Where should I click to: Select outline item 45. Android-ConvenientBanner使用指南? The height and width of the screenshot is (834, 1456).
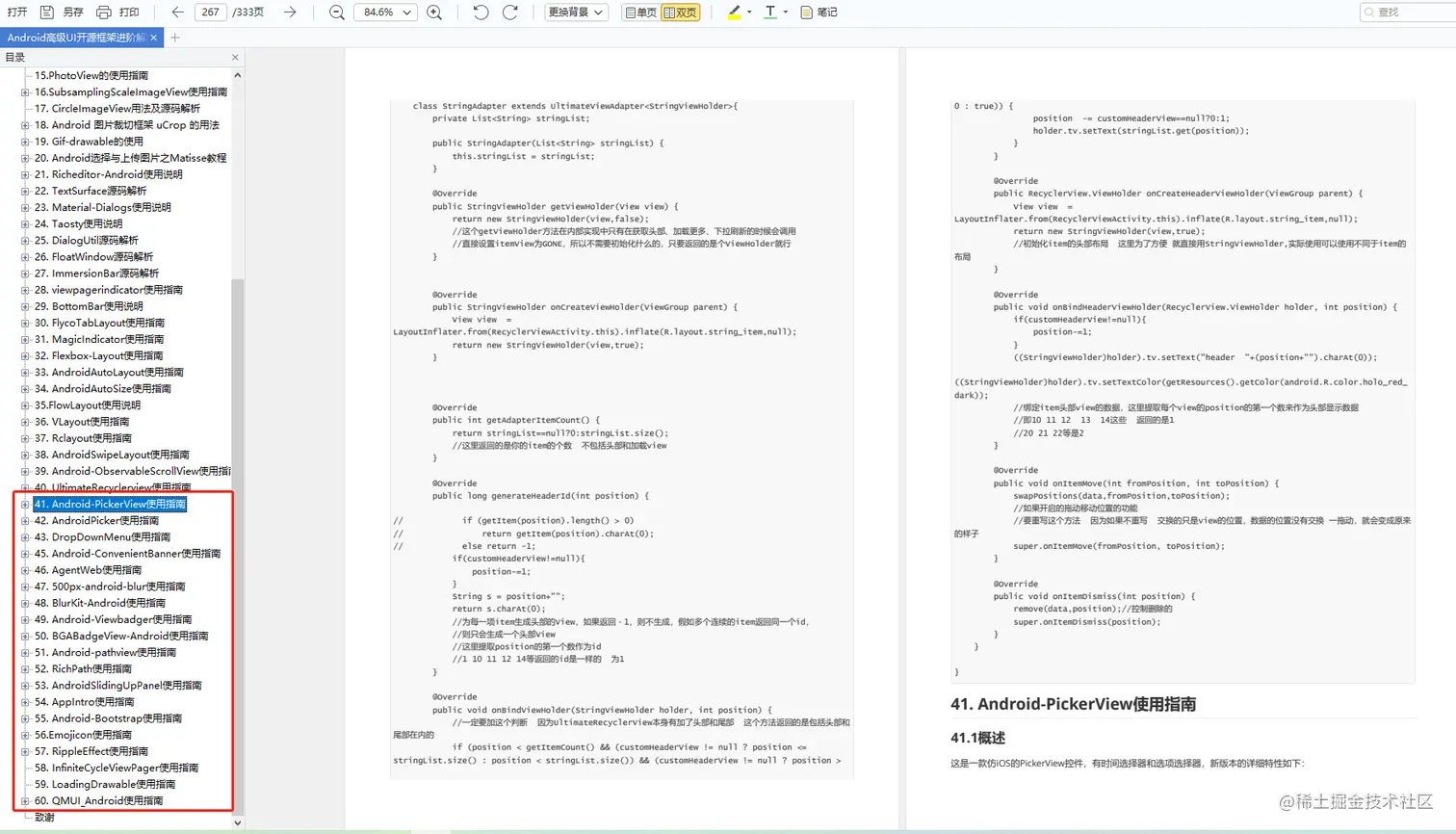pos(127,554)
